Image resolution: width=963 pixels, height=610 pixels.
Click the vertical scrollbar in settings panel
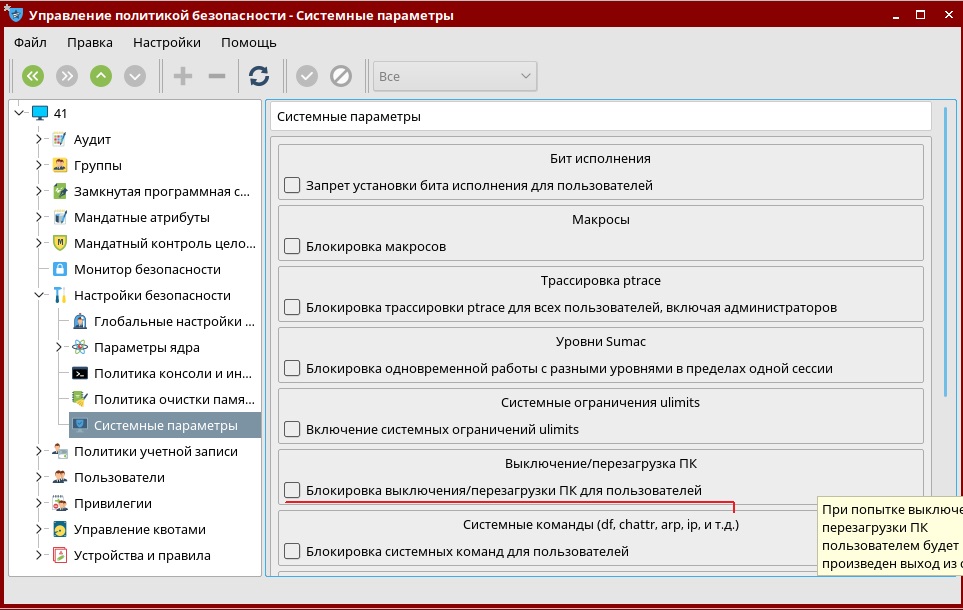pyautogui.click(x=946, y=250)
